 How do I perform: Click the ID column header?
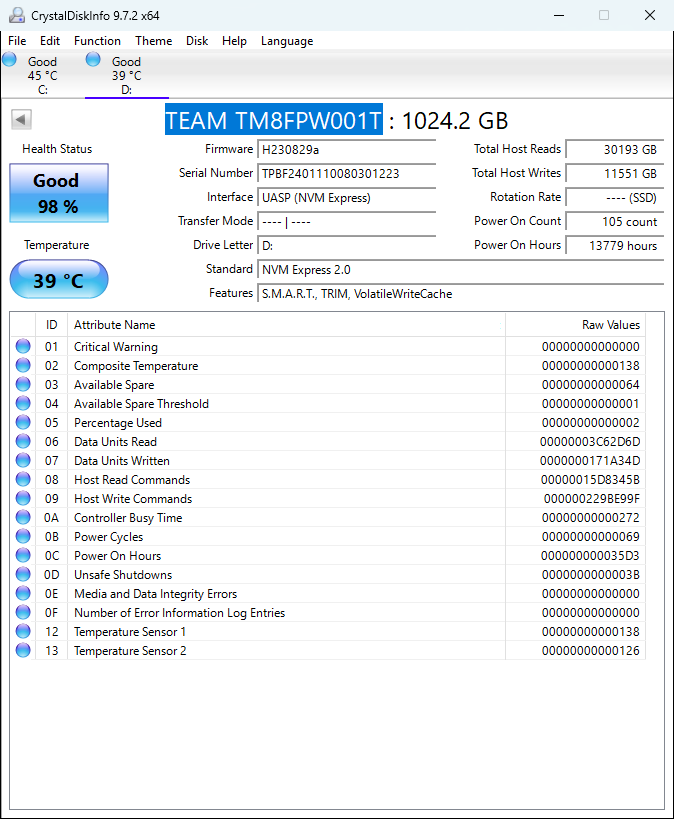51,325
